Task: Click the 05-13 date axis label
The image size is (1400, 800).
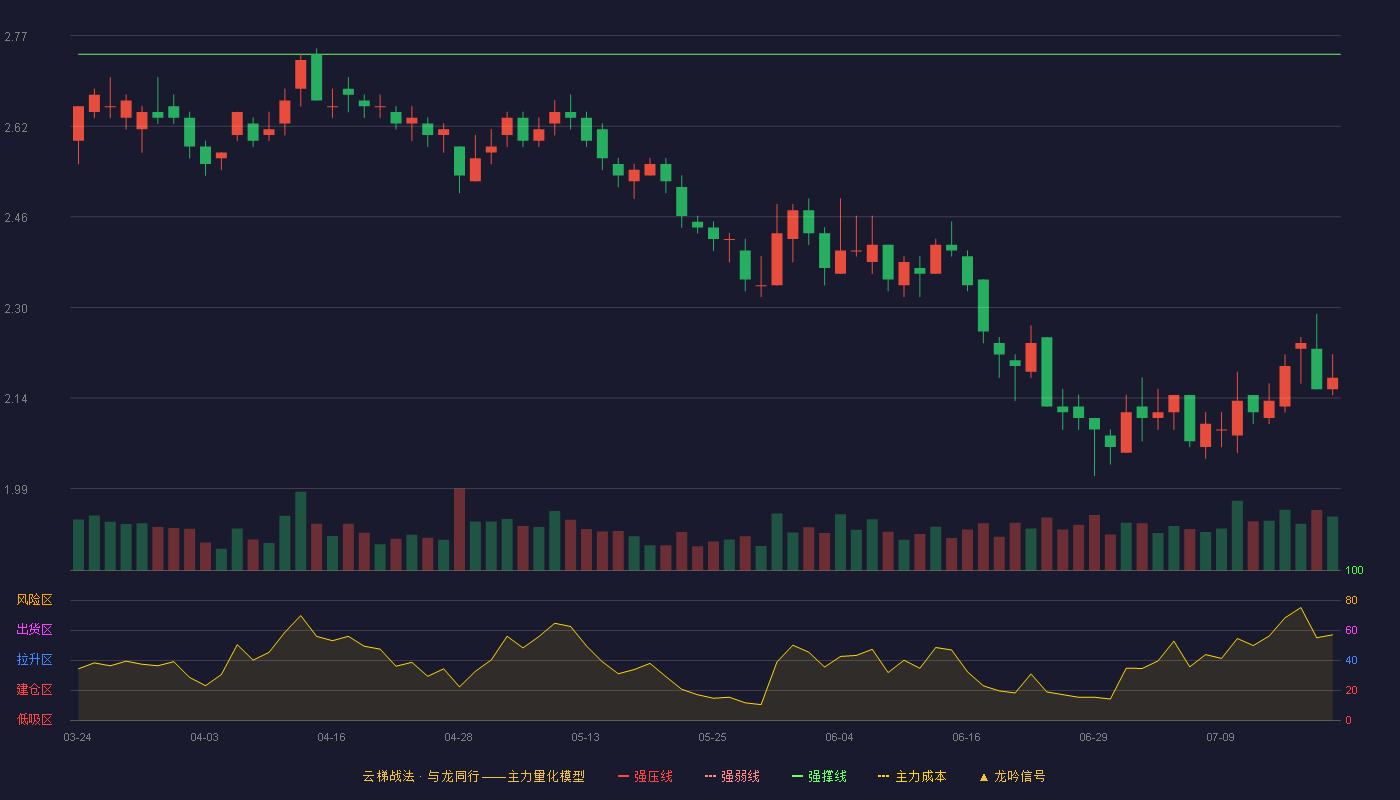Action: (x=585, y=737)
